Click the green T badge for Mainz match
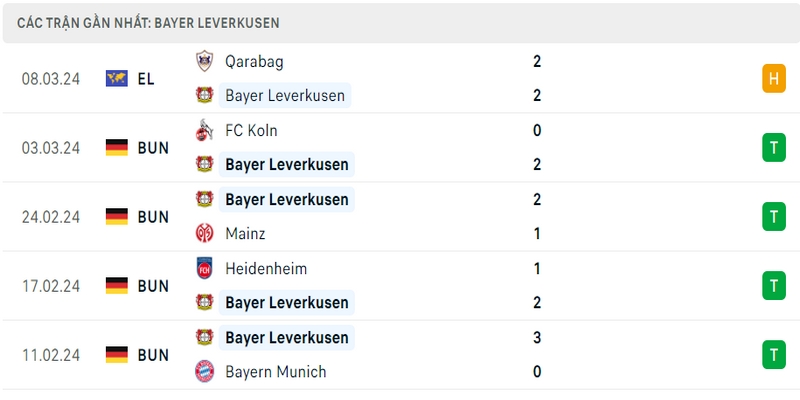The image size is (800, 400). [774, 216]
